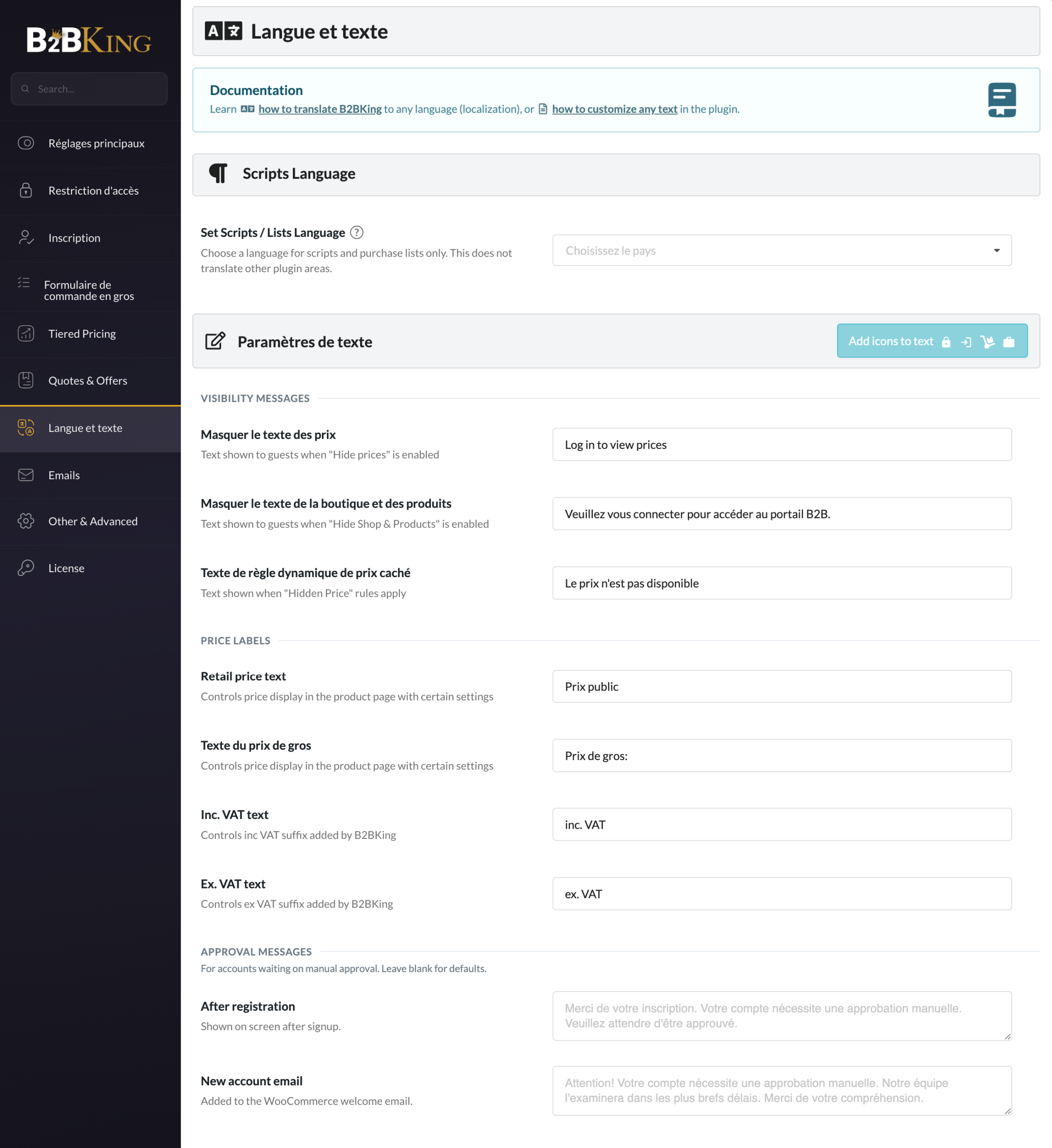The height and width of the screenshot is (1148, 1052).
Task: Click the pilcrow icon beside Scripts Language
Action: 218,173
